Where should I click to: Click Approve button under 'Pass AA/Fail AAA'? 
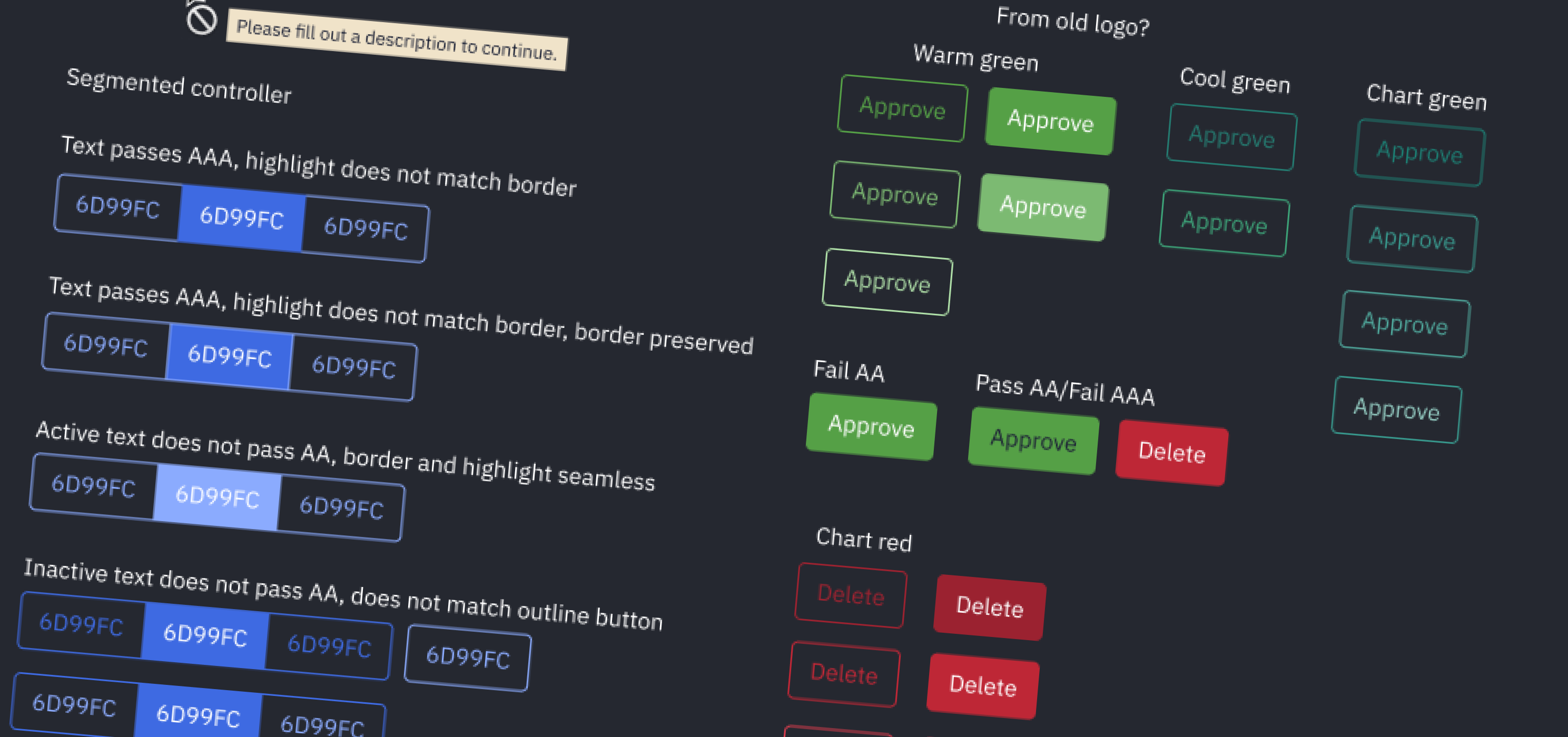tap(1033, 440)
